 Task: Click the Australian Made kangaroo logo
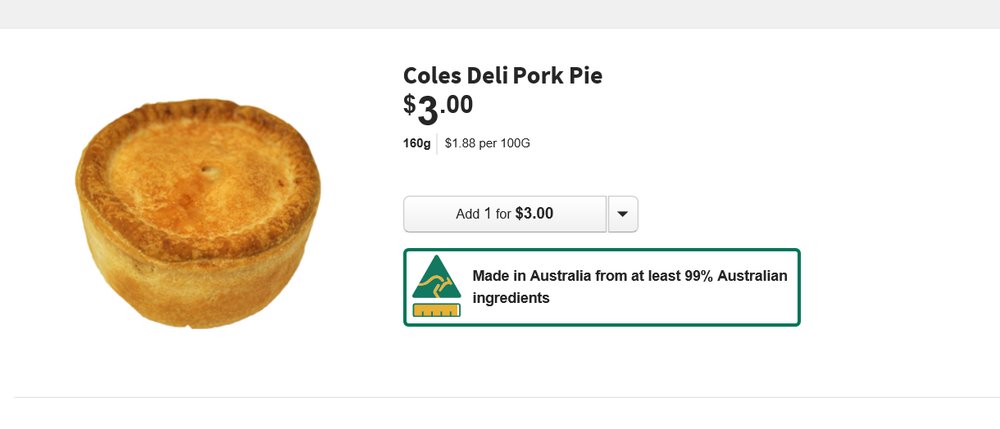[436, 286]
